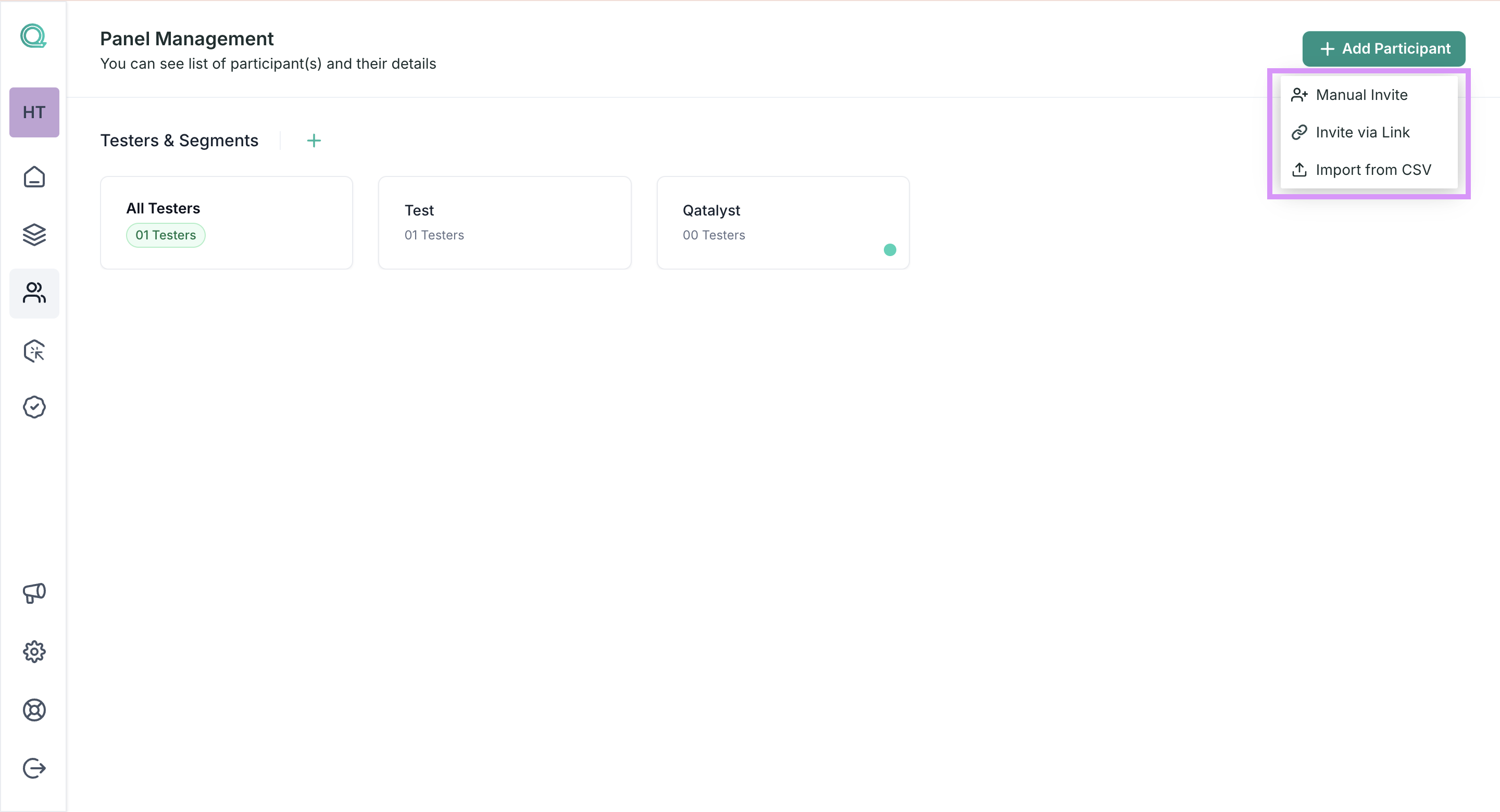This screenshot has height=812, width=1500.
Task: Click the 01 Testers green badge
Action: (x=166, y=235)
